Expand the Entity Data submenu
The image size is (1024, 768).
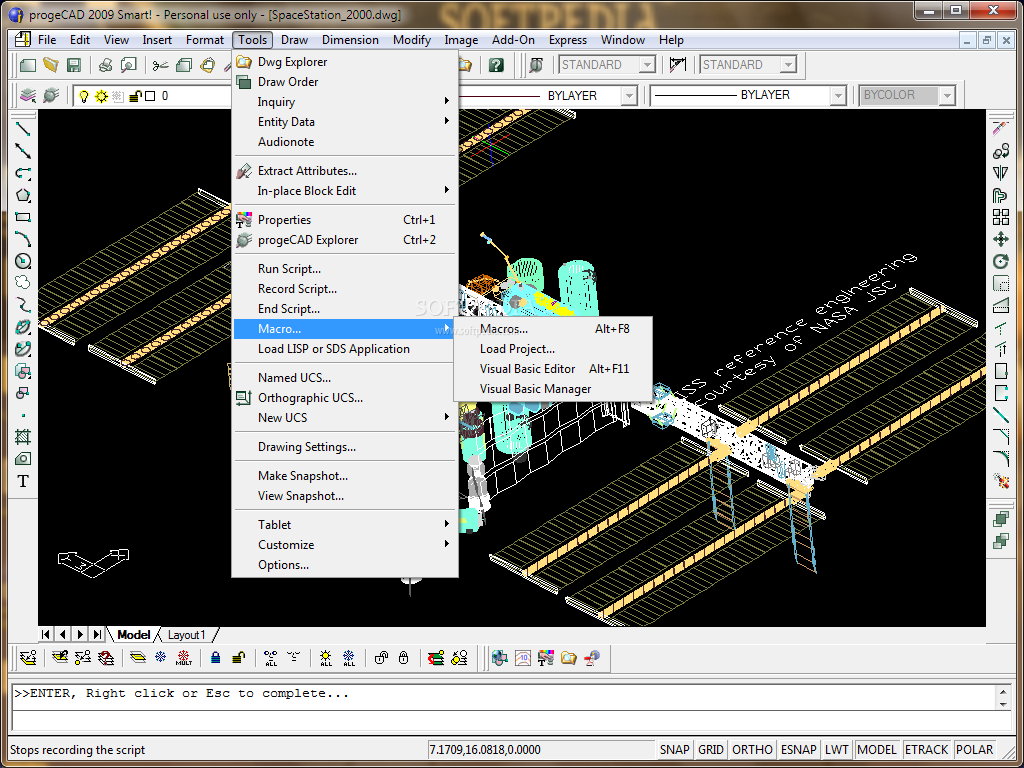(x=345, y=121)
